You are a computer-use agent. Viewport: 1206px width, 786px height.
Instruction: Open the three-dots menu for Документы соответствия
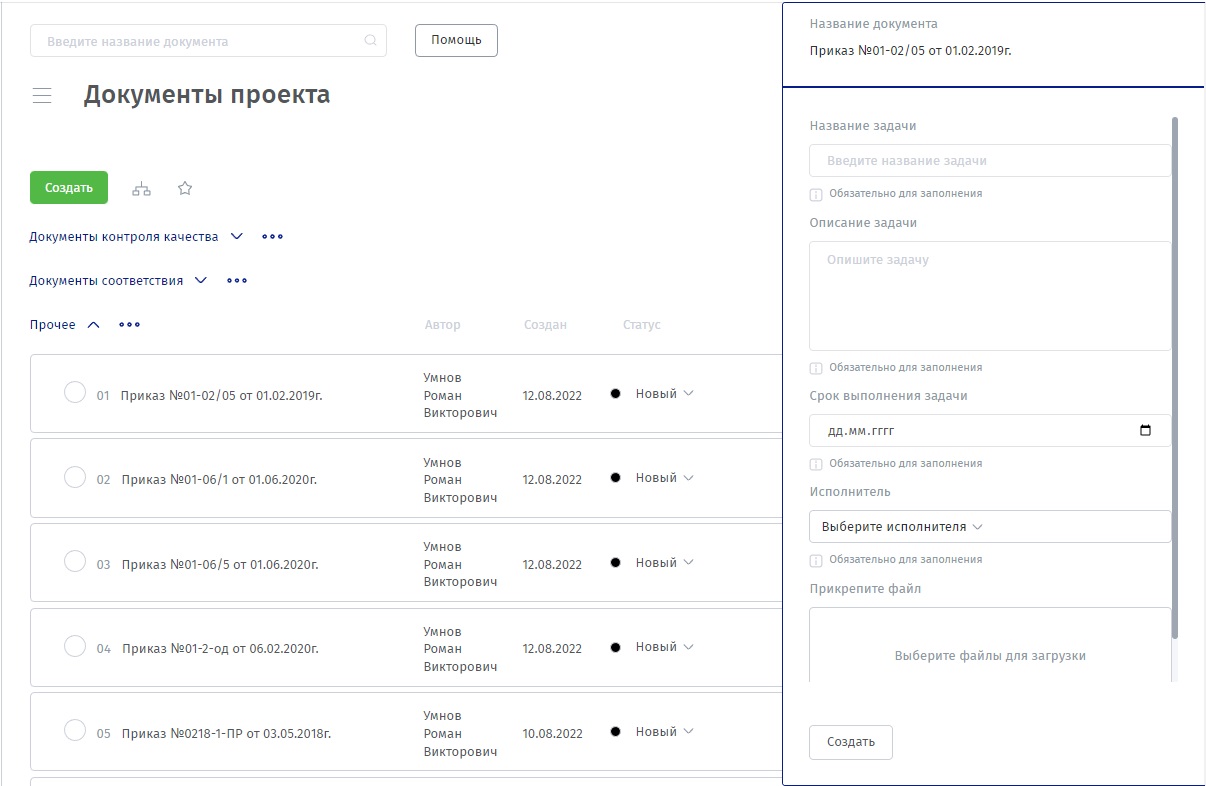point(237,281)
